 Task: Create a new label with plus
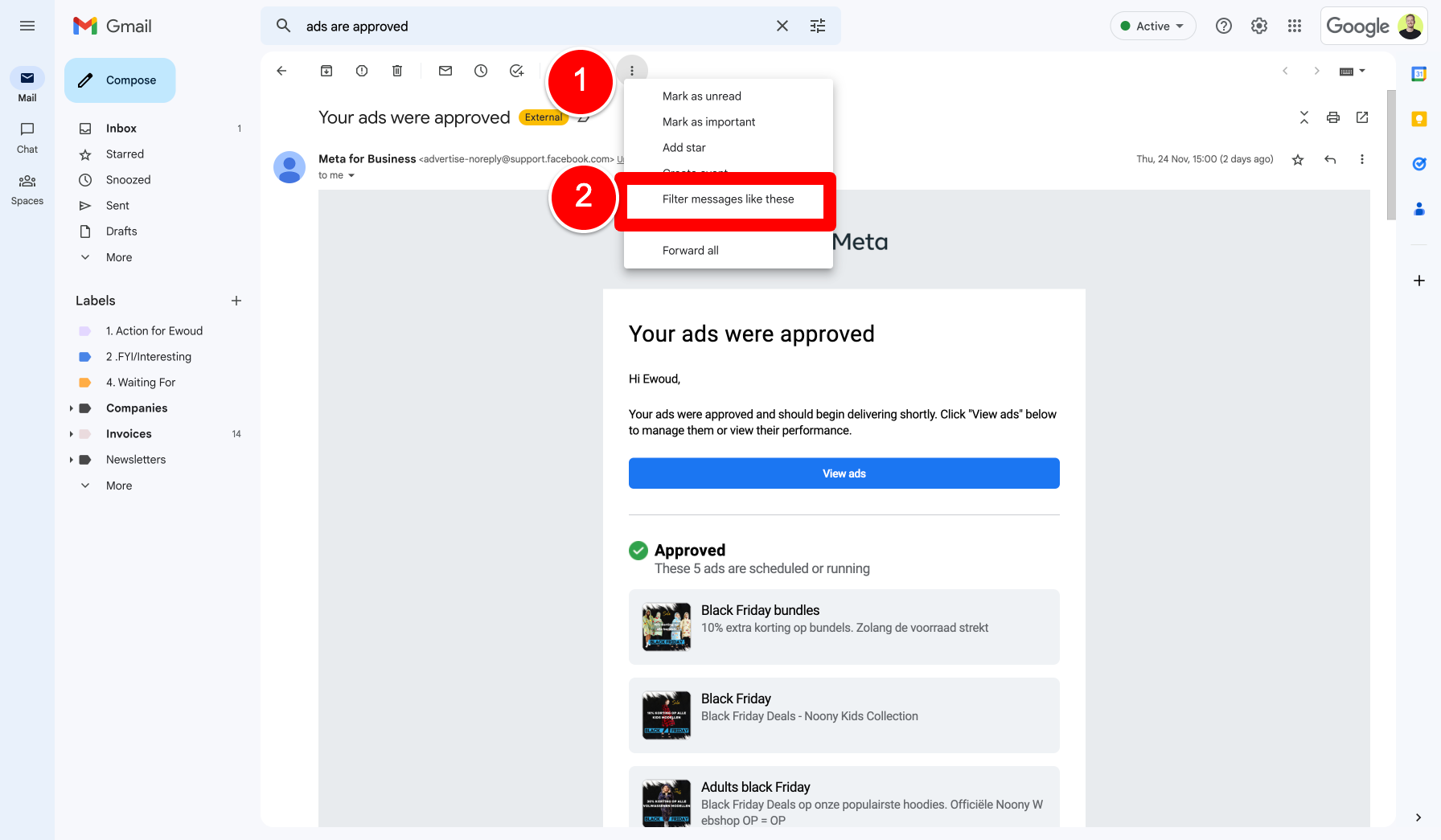(x=236, y=301)
